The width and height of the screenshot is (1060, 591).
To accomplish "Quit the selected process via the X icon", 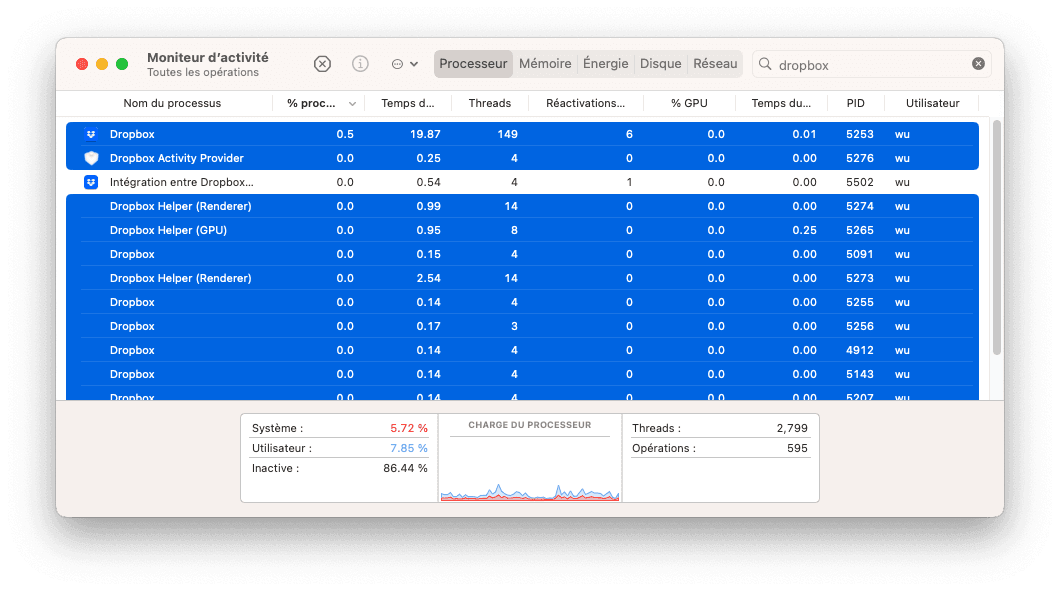I will (x=322, y=64).
